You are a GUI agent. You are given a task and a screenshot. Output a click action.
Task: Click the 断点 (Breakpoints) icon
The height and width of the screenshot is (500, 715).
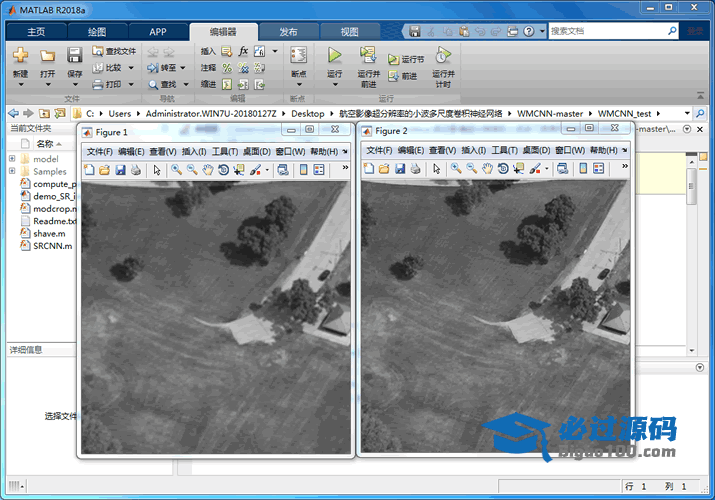pyautogui.click(x=298, y=56)
